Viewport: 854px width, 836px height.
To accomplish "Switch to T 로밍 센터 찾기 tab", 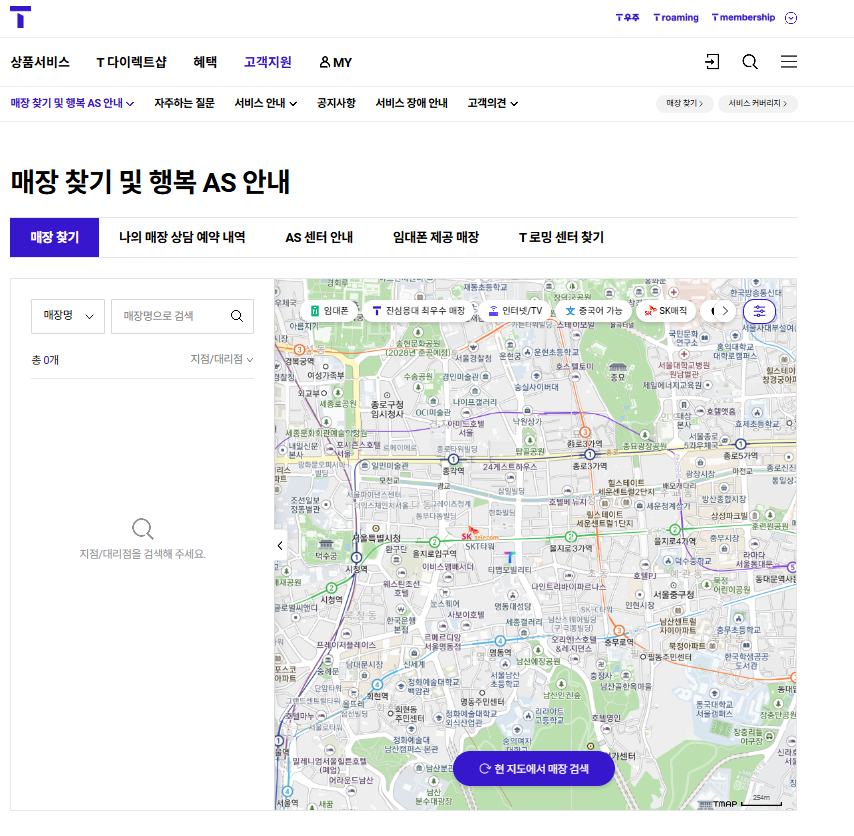I will 561,237.
